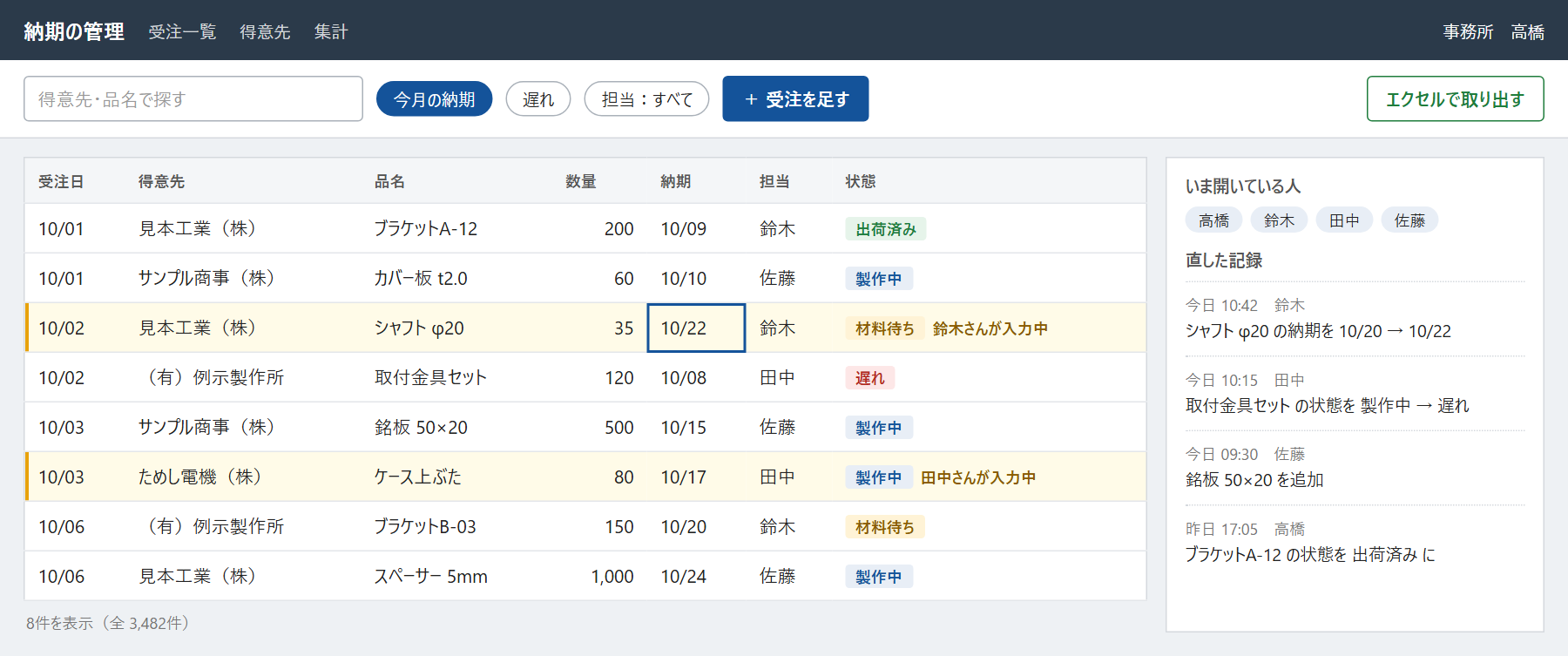This screenshot has height=656, width=1568.
Task: Click the 製作中 badge on スペーサー 5mm row
Action: (x=879, y=577)
